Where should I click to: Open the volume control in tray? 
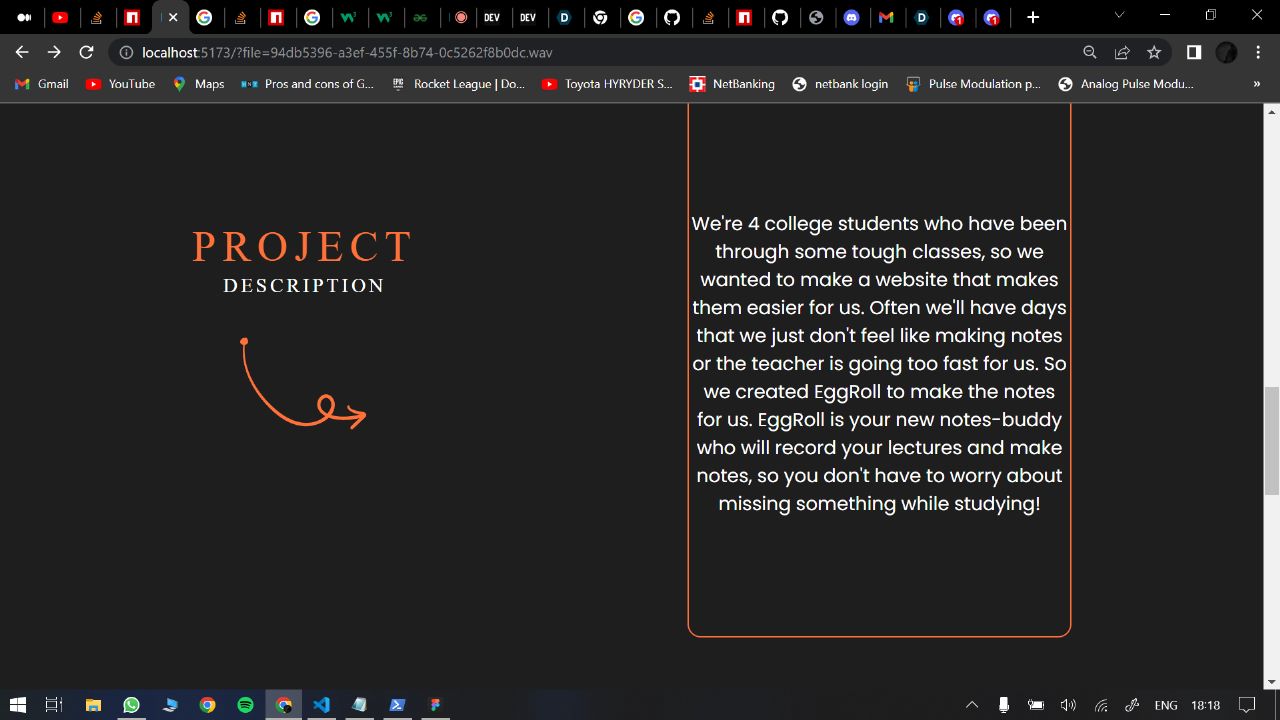1068,705
